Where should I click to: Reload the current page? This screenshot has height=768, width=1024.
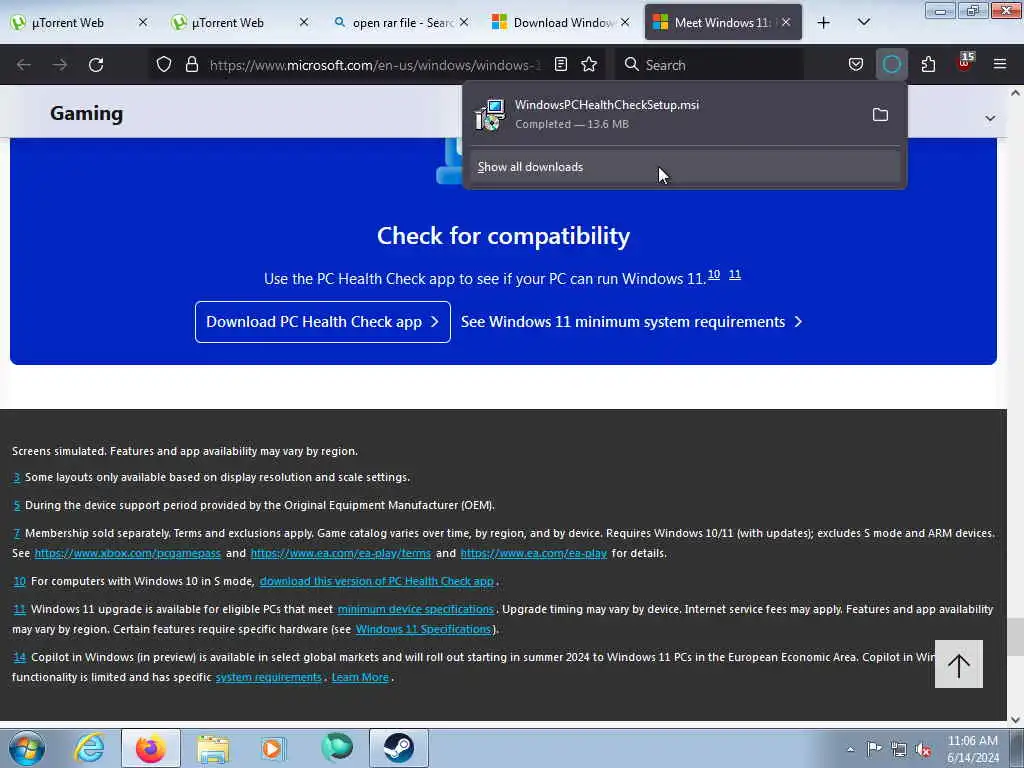(96, 65)
